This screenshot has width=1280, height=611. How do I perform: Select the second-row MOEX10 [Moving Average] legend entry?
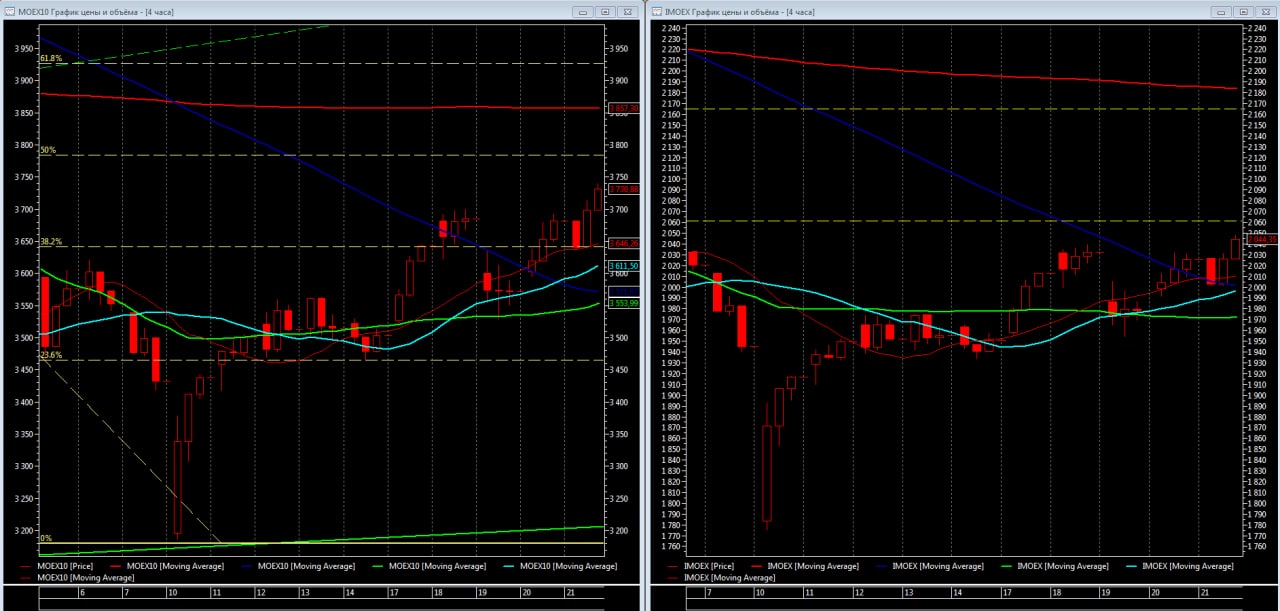tap(78, 577)
